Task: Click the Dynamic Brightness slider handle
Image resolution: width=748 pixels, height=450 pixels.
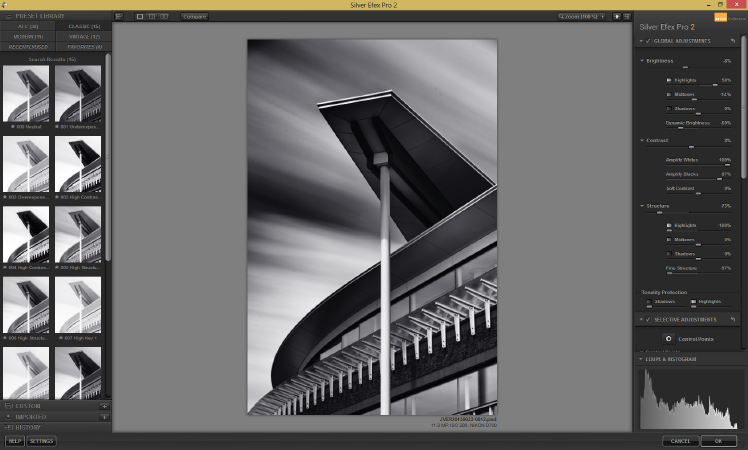Action: (x=681, y=128)
